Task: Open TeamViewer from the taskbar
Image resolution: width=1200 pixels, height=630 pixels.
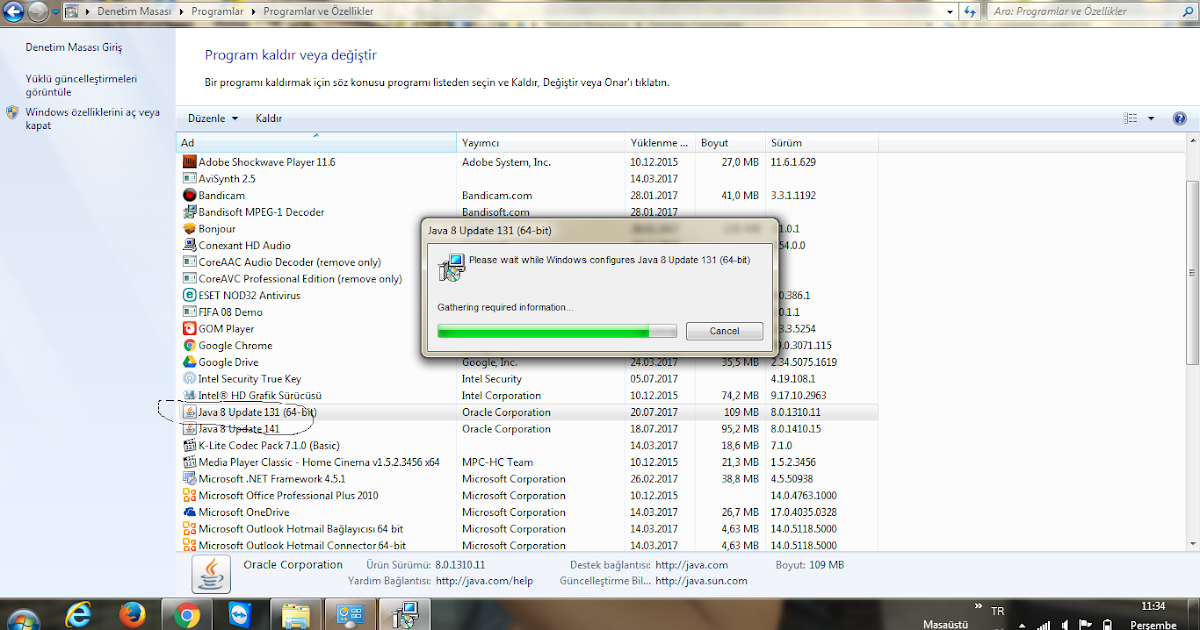Action: click(240, 615)
